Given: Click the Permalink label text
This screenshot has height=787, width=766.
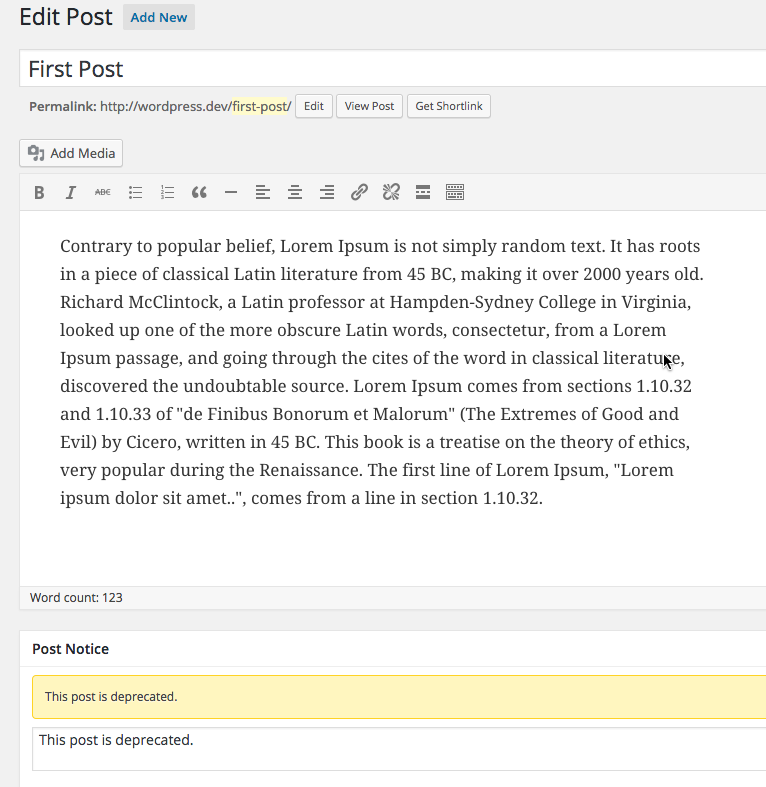Looking at the screenshot, I should click(x=63, y=106).
